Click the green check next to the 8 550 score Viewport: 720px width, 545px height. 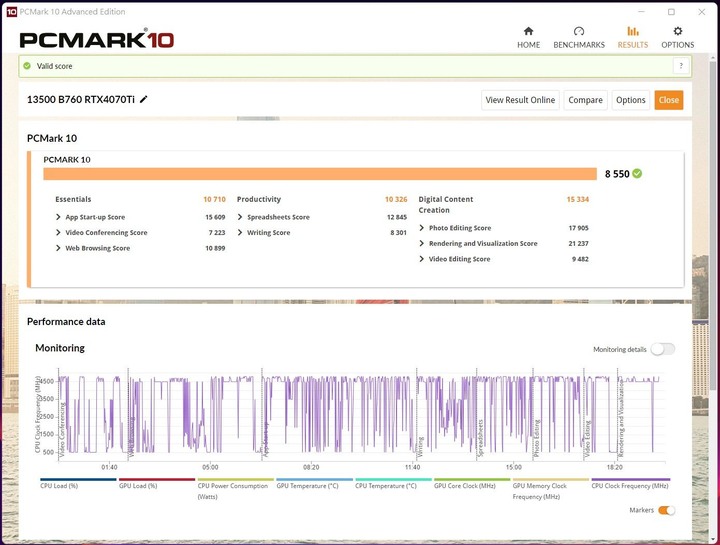(x=637, y=174)
